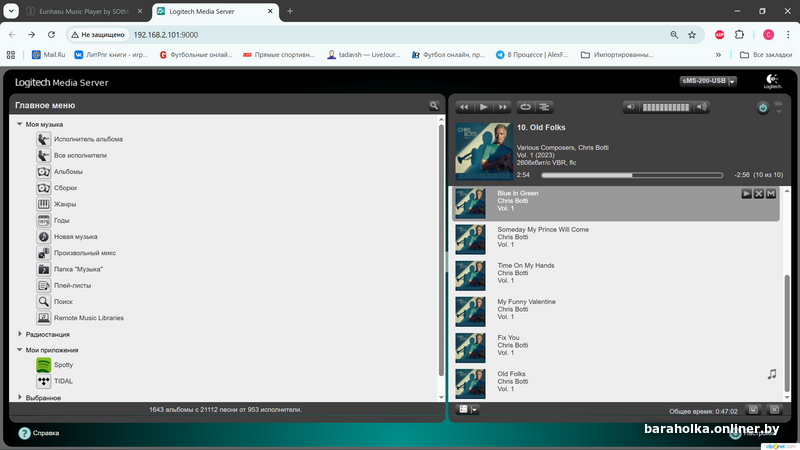This screenshot has width=800, height=450.
Task: Open the New Music (Новая музыка) icon
Action: (43, 237)
